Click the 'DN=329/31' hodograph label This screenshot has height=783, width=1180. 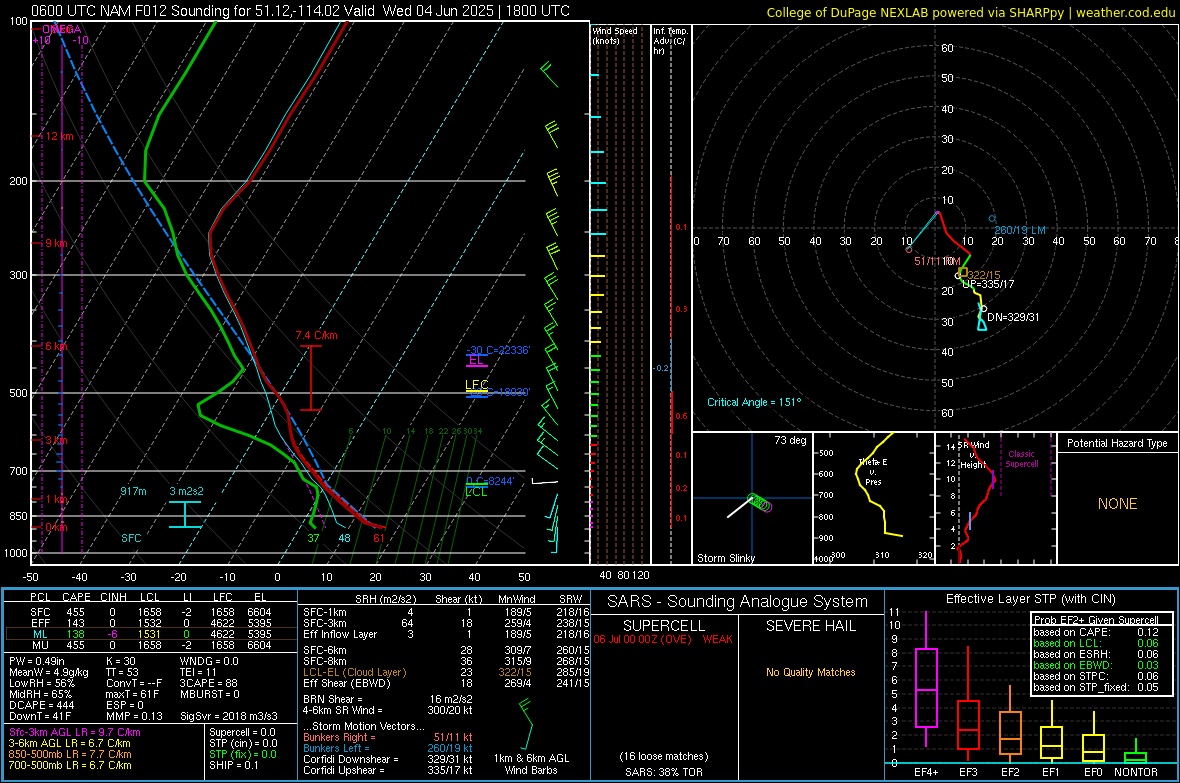pyautogui.click(x=1013, y=317)
